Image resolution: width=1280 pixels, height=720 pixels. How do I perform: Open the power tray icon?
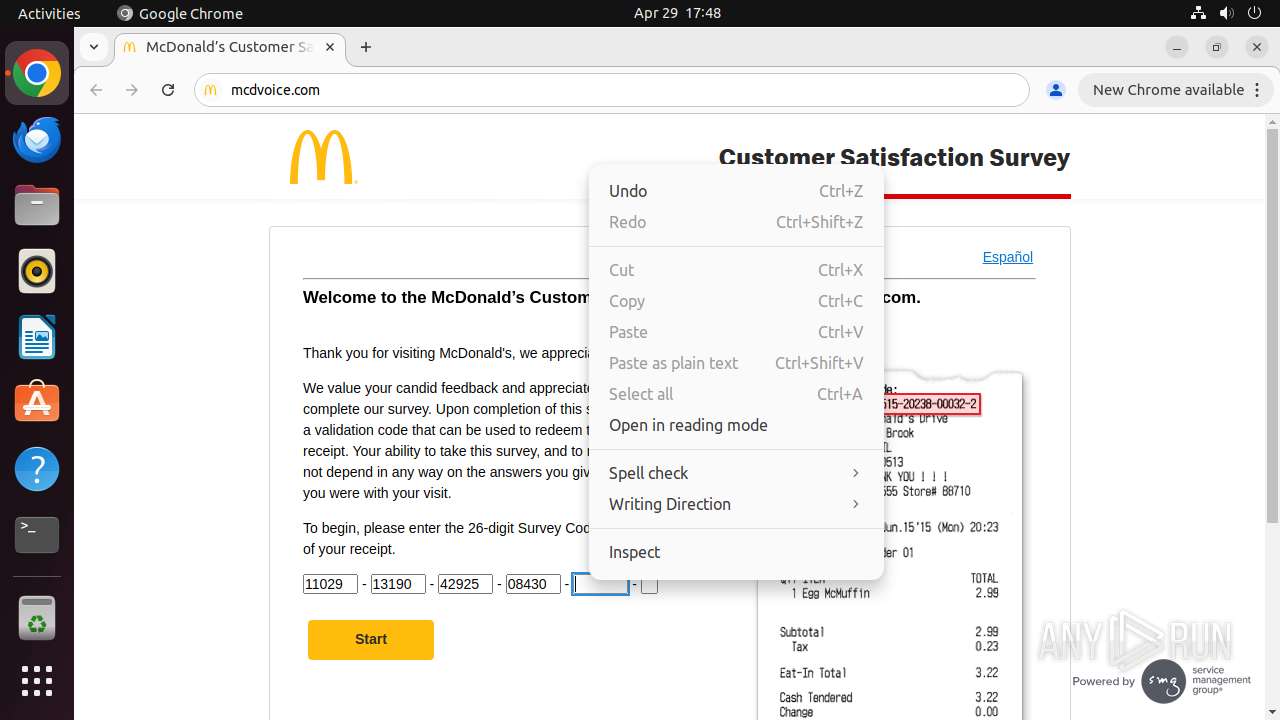[1254, 13]
